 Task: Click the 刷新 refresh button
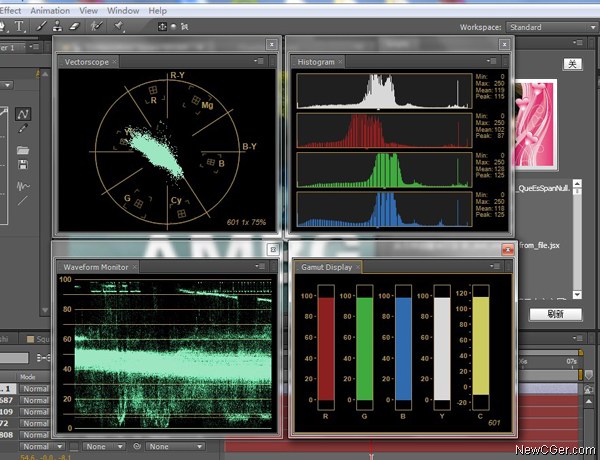[x=556, y=314]
